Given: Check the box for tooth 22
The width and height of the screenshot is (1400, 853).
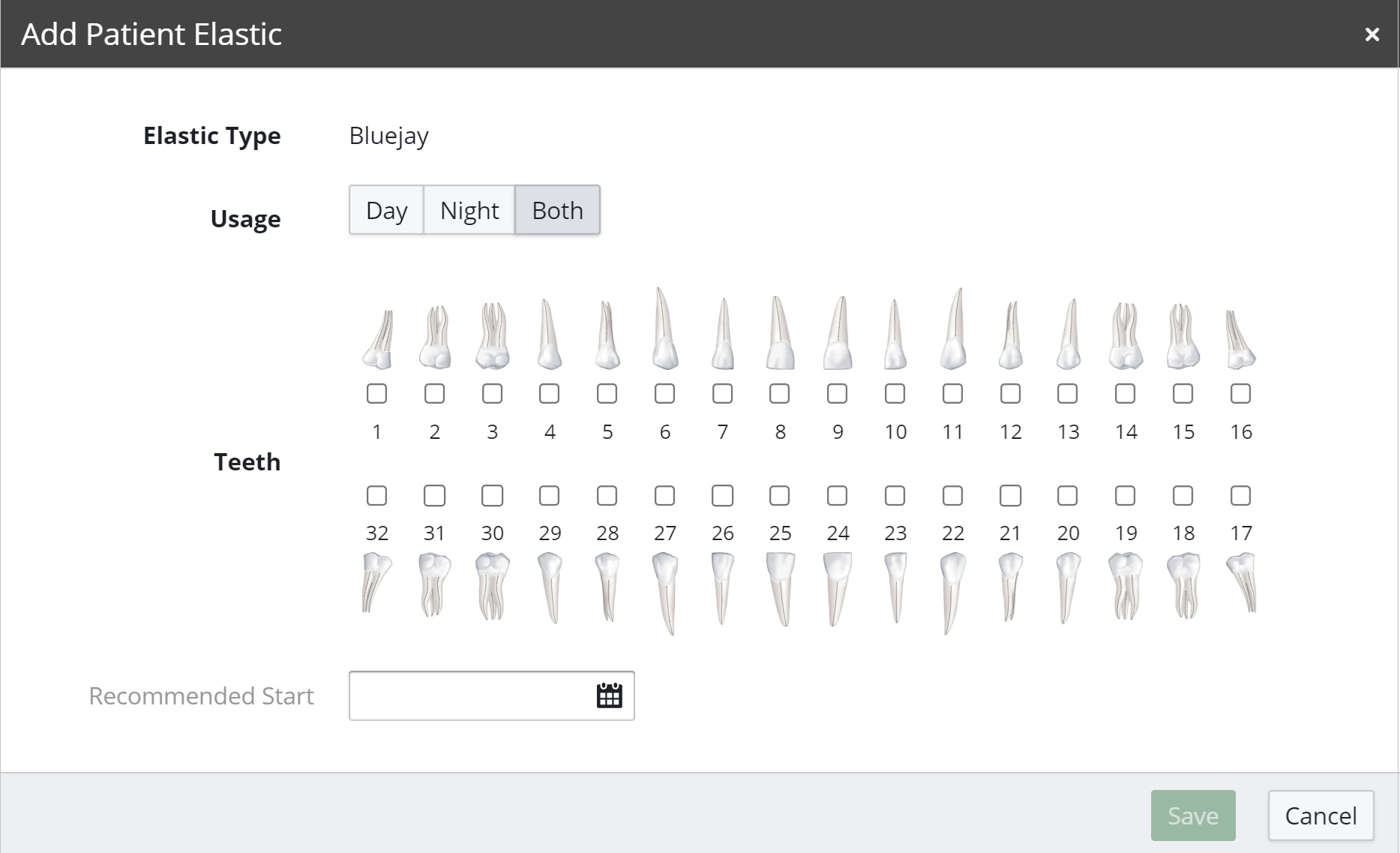Looking at the screenshot, I should [953, 495].
